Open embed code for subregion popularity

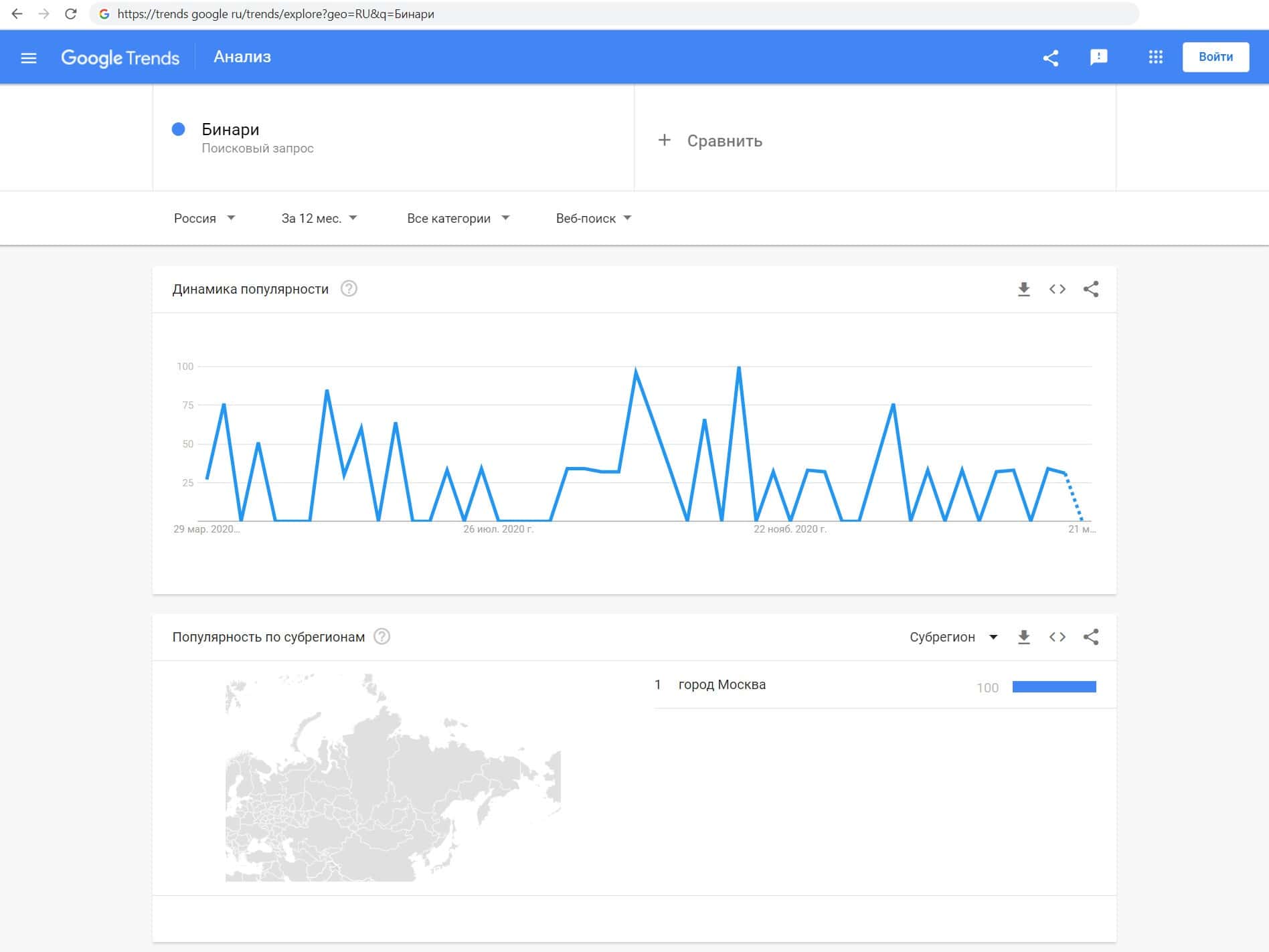click(1057, 637)
